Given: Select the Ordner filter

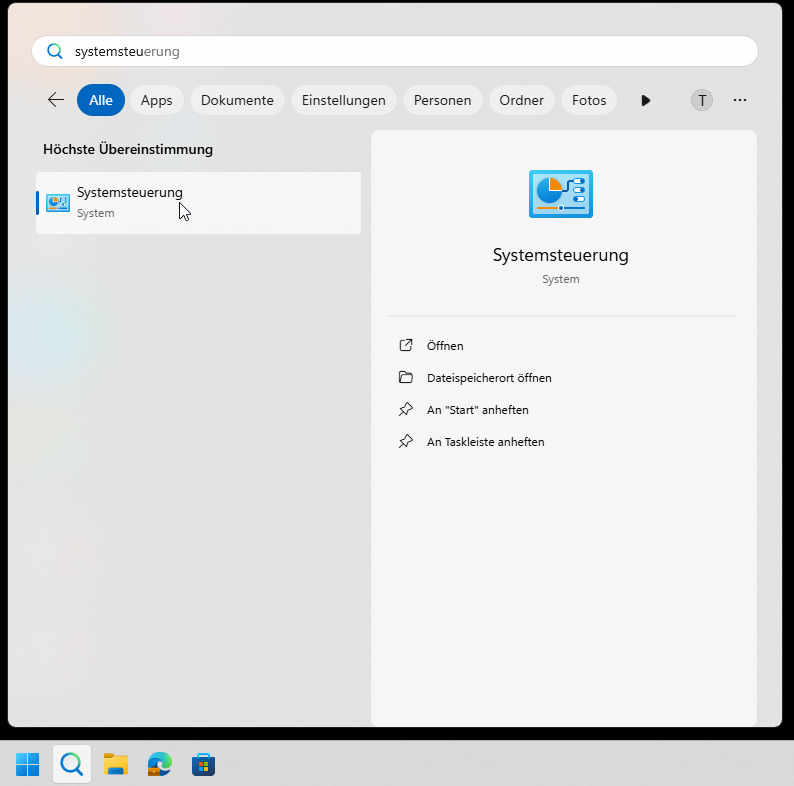Looking at the screenshot, I should pos(522,100).
